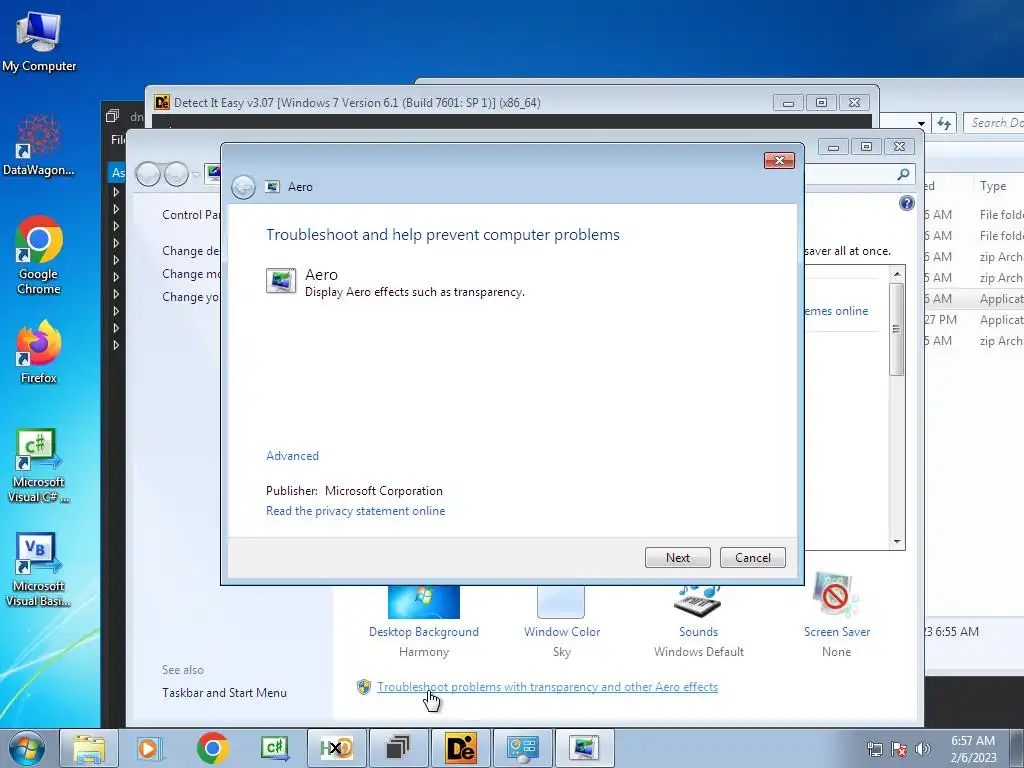
Task: Open the Advanced link in the troubleshooter
Action: 293,456
